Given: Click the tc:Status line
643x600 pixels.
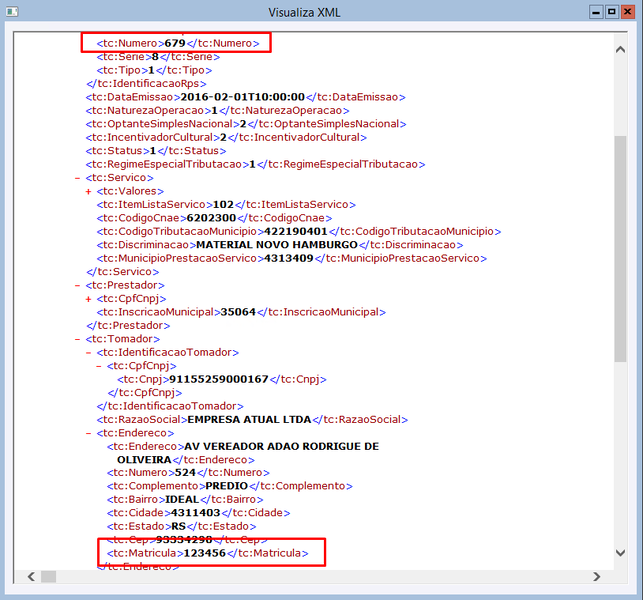Looking at the screenshot, I should [x=156, y=151].
